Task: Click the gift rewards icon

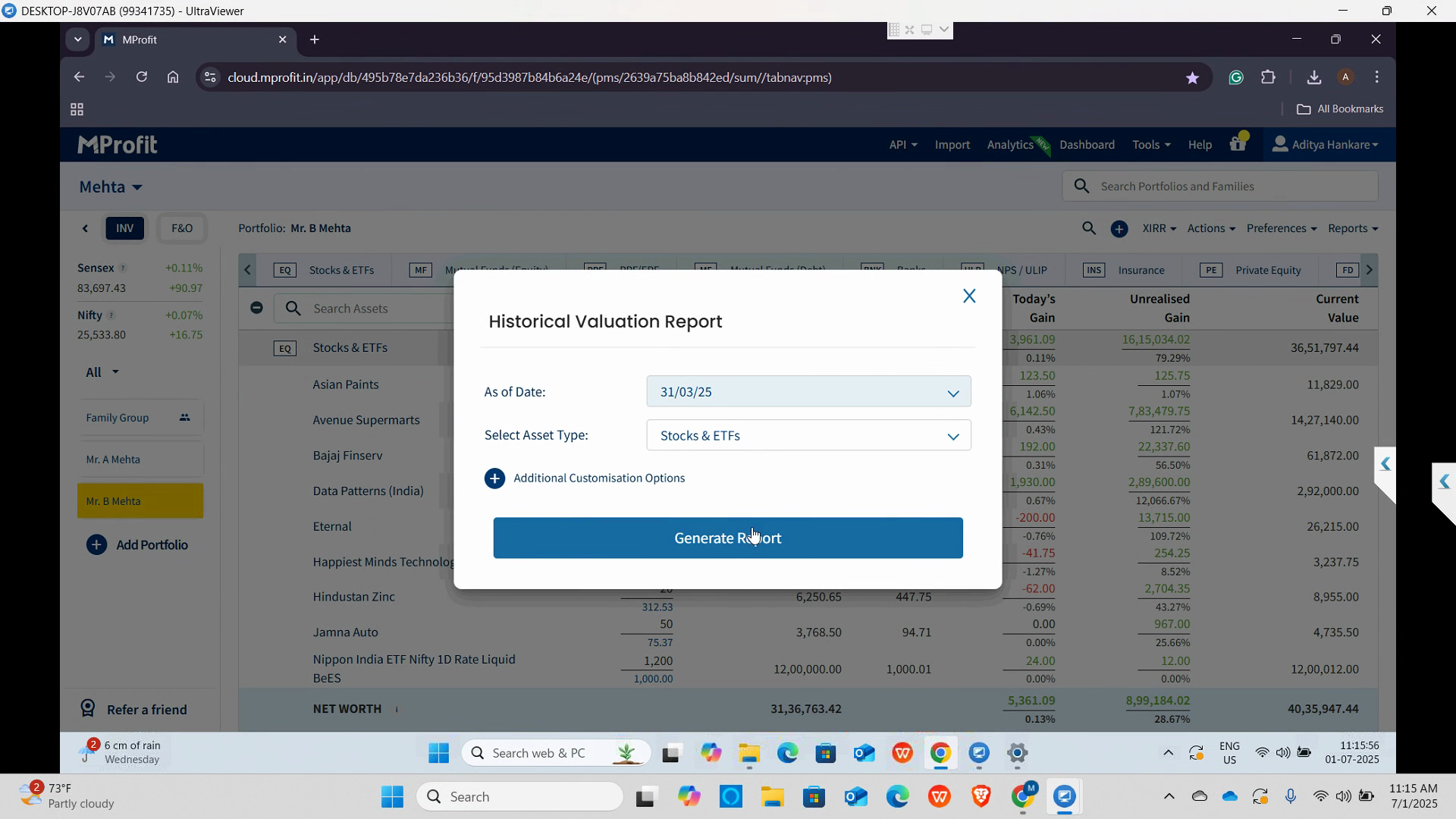Action: 1238,143
